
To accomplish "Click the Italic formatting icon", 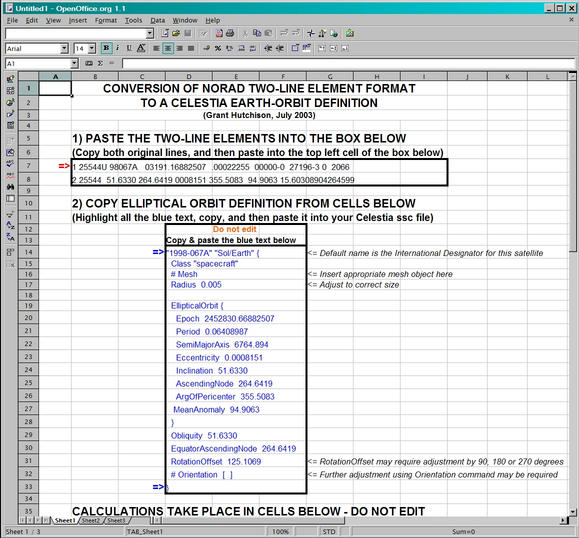I will coord(118,48).
